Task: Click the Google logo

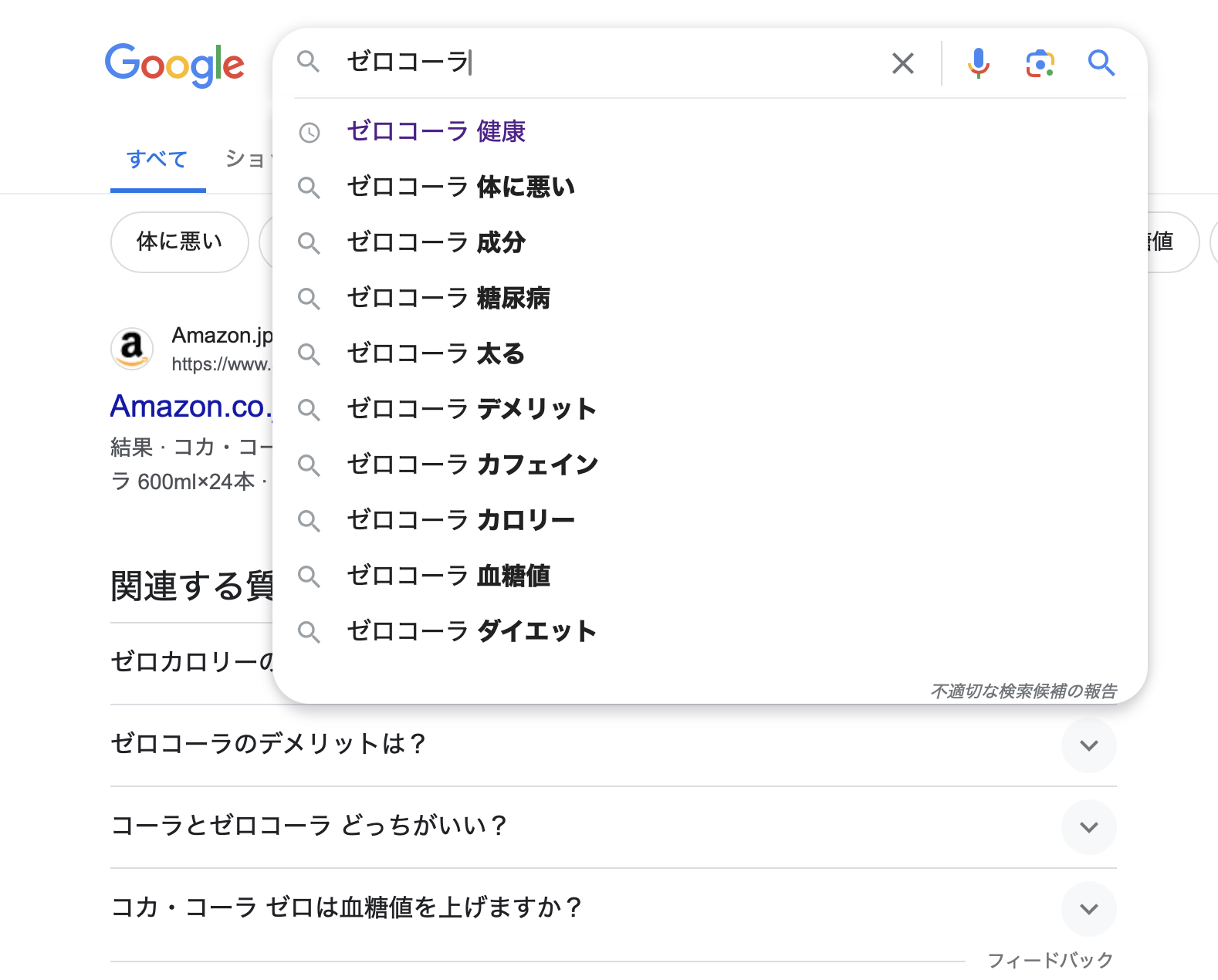Action: (174, 65)
